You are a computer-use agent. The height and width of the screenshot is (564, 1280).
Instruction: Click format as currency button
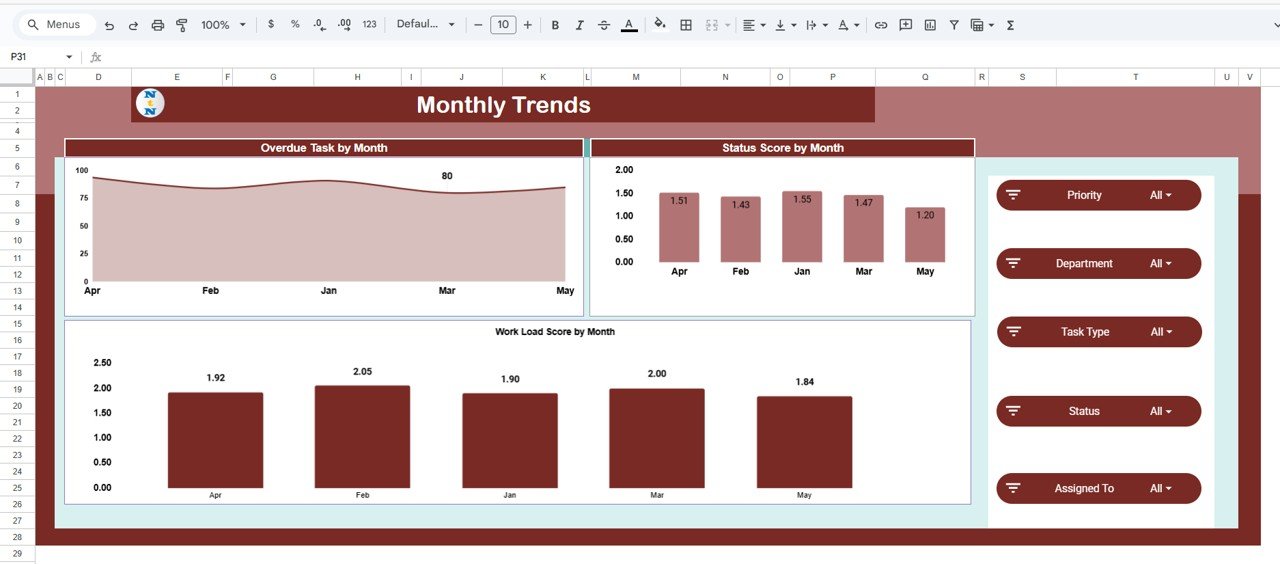click(271, 25)
